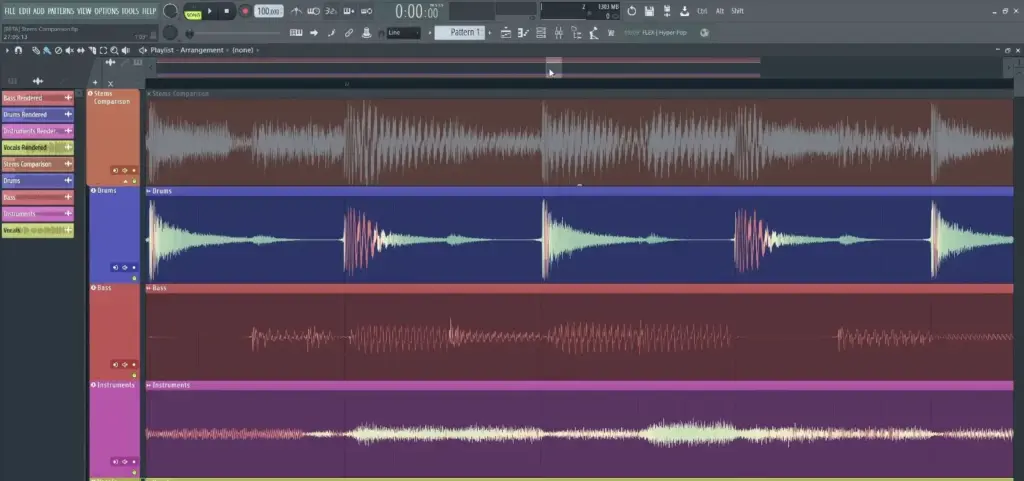Click the FLEX | Hyper Pop news panel

(657, 33)
